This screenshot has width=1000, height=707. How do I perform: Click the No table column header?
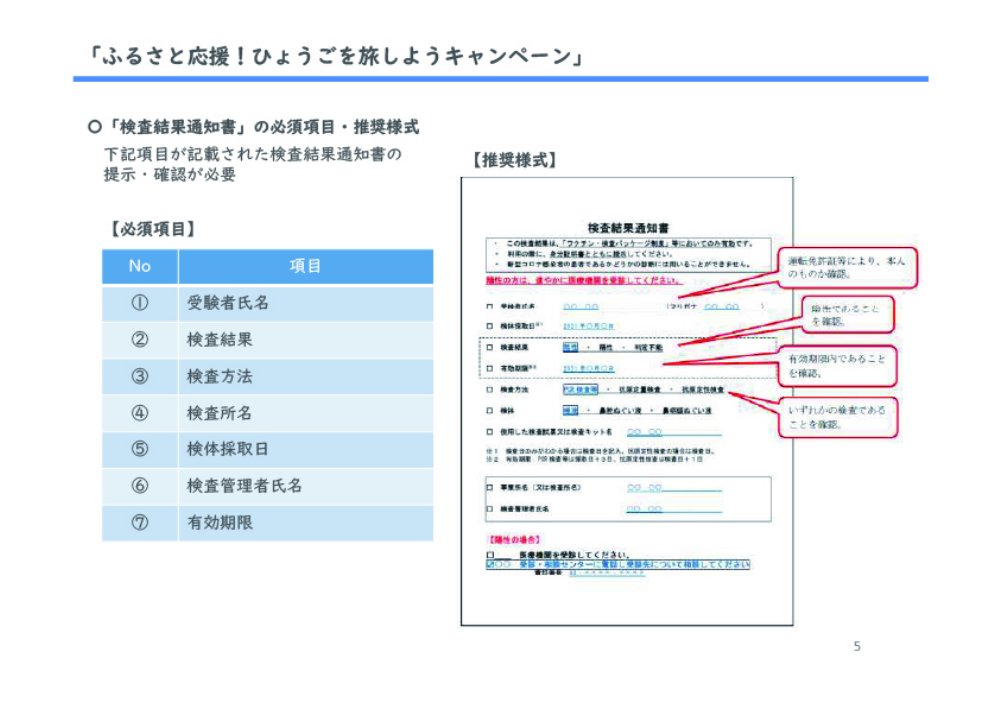click(x=140, y=266)
